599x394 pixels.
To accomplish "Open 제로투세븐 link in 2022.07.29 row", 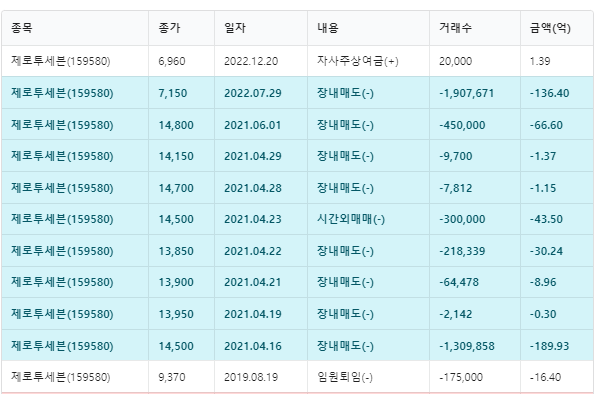I will click(x=62, y=93).
